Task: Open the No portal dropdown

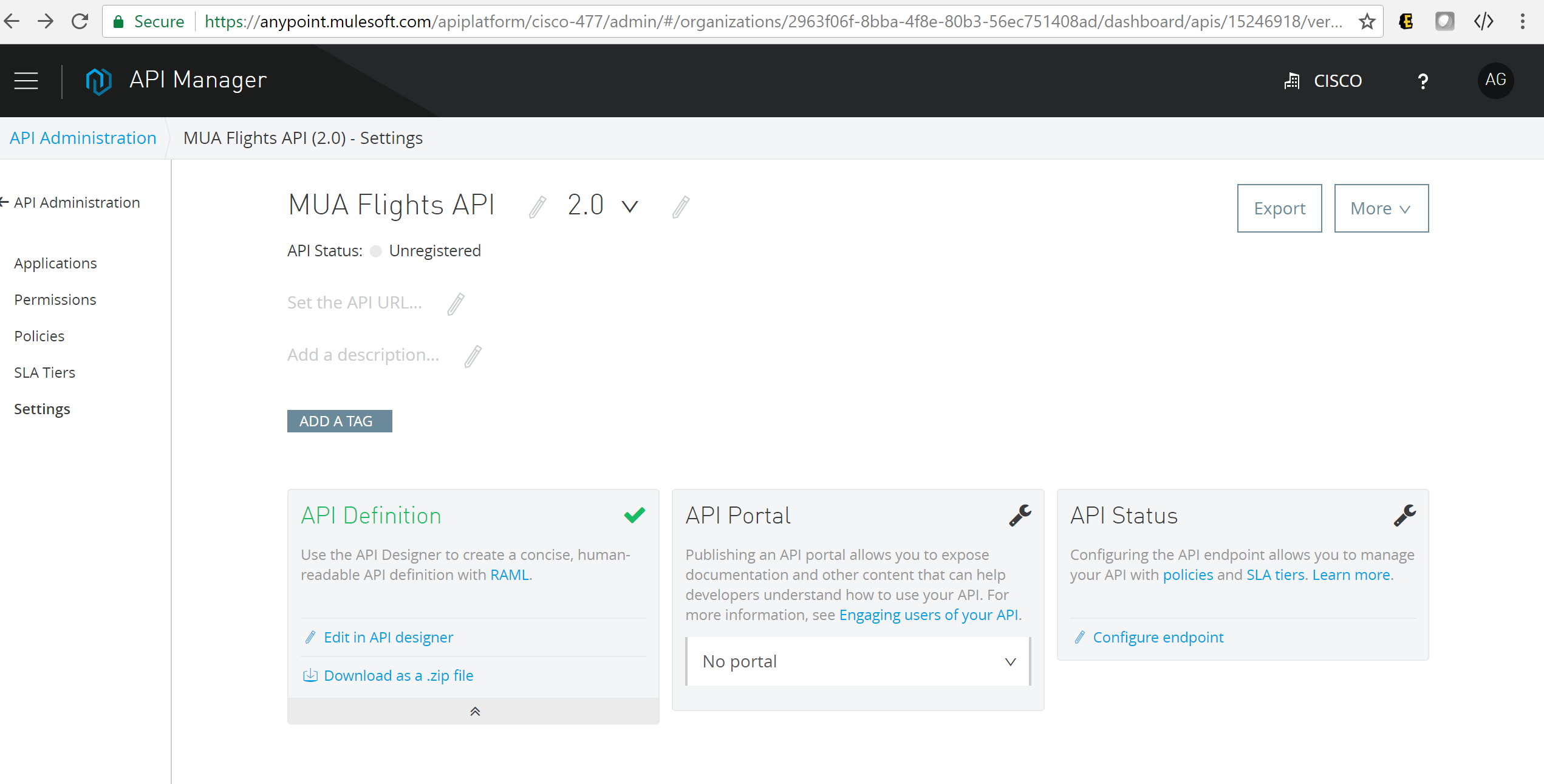Action: click(x=858, y=661)
